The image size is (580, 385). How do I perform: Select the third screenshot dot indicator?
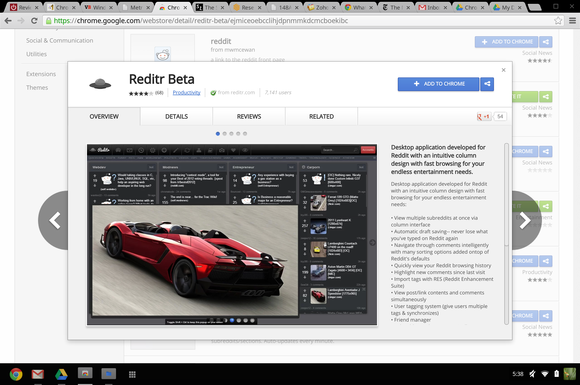pos(231,134)
